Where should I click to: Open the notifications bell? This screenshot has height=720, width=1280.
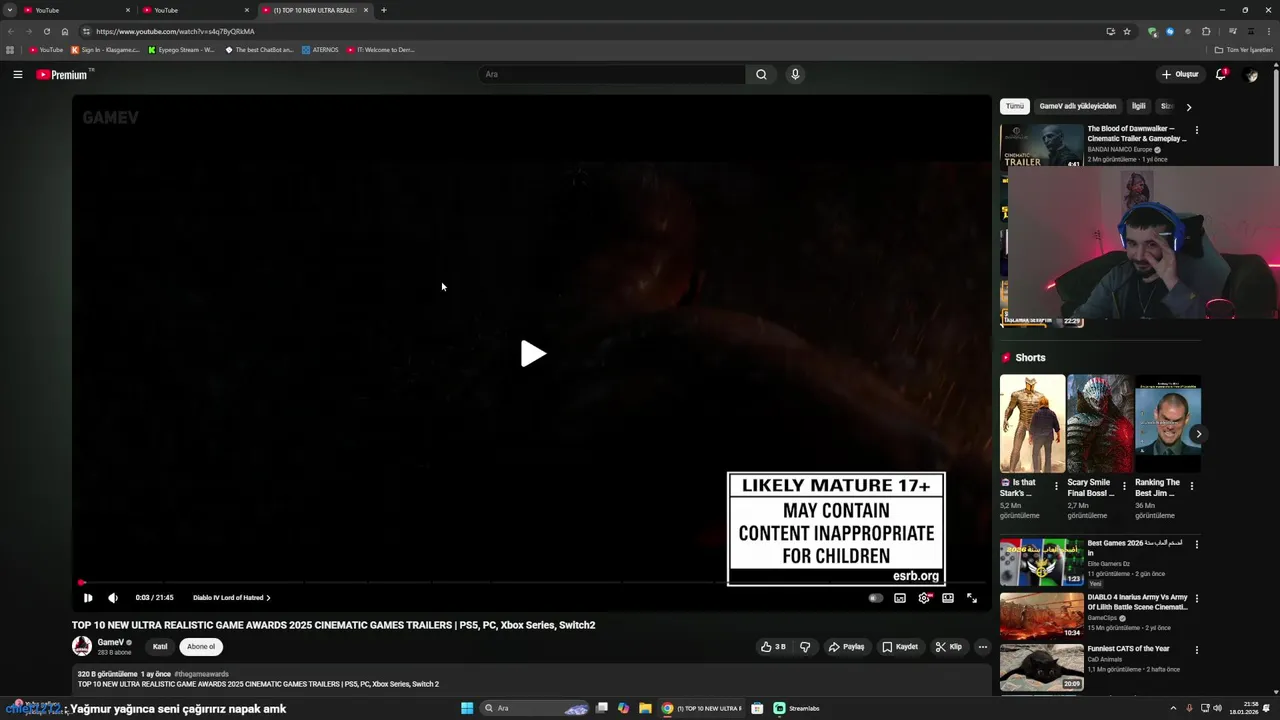(1221, 74)
